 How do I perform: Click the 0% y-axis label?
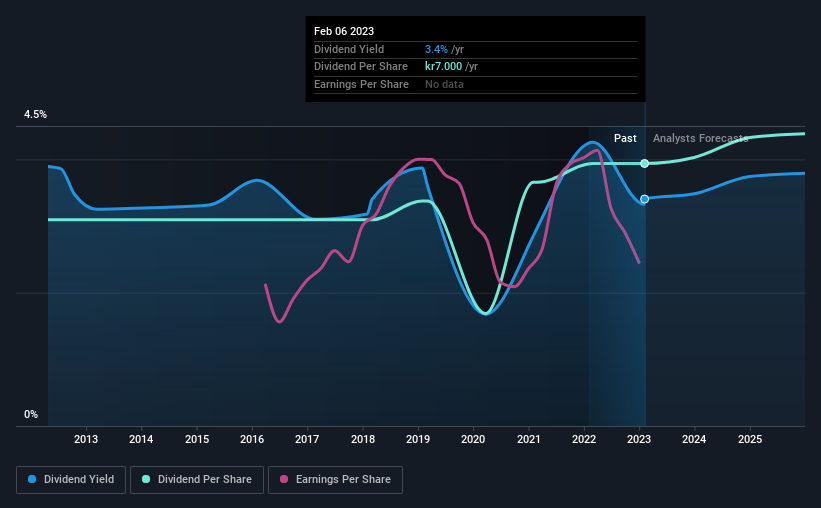click(31, 414)
